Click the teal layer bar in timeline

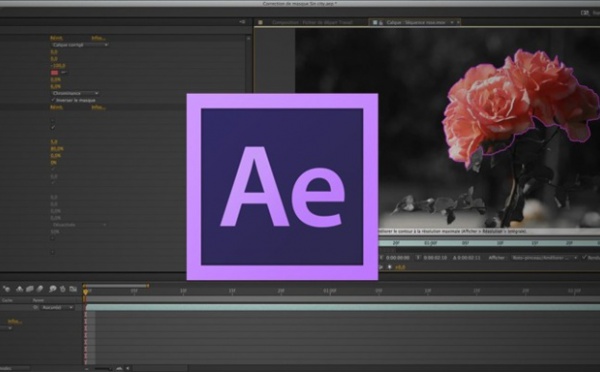pos(342,307)
